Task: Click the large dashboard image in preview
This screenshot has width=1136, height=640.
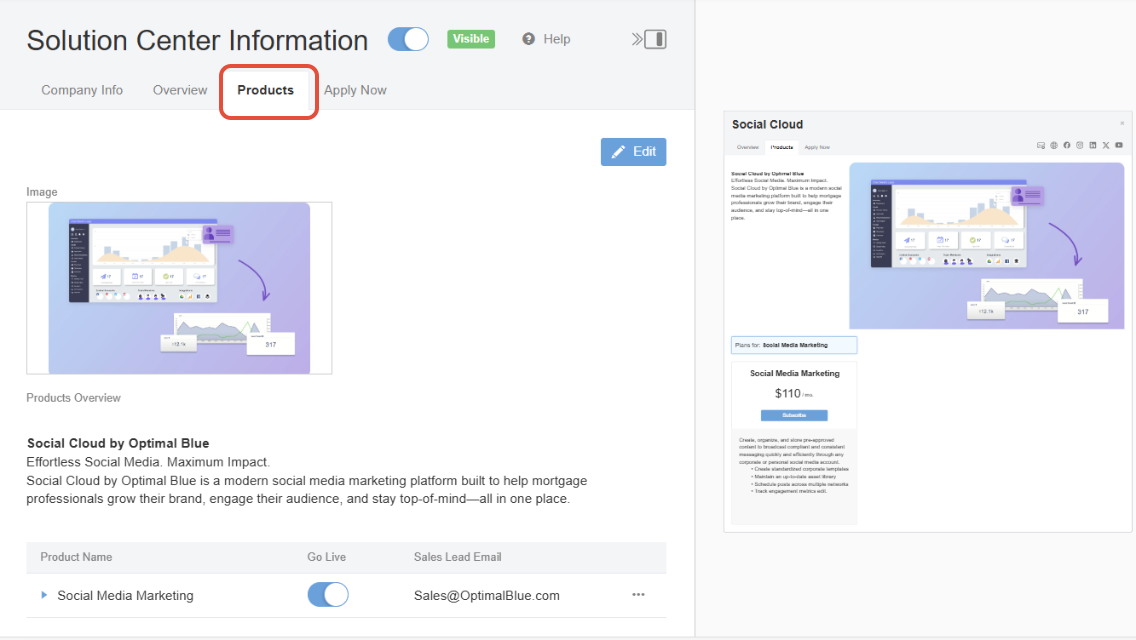Action: point(987,246)
